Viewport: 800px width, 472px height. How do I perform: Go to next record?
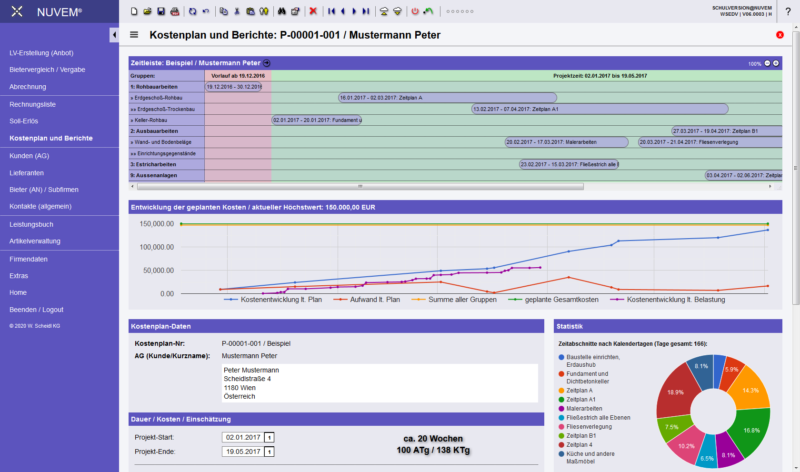coord(354,11)
